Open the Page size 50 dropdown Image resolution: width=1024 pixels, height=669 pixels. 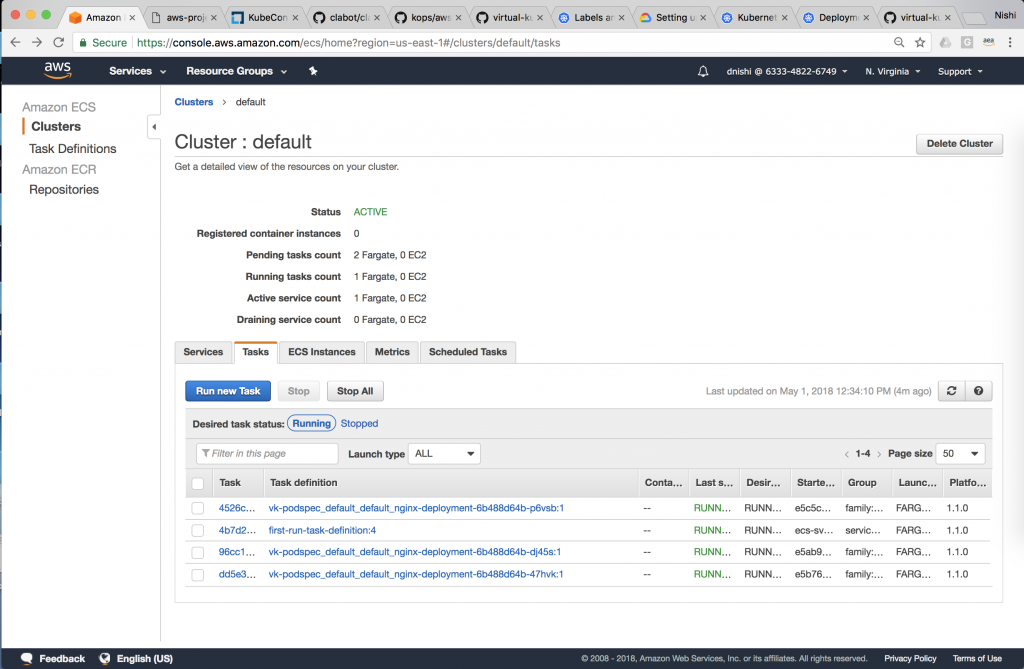pos(960,453)
